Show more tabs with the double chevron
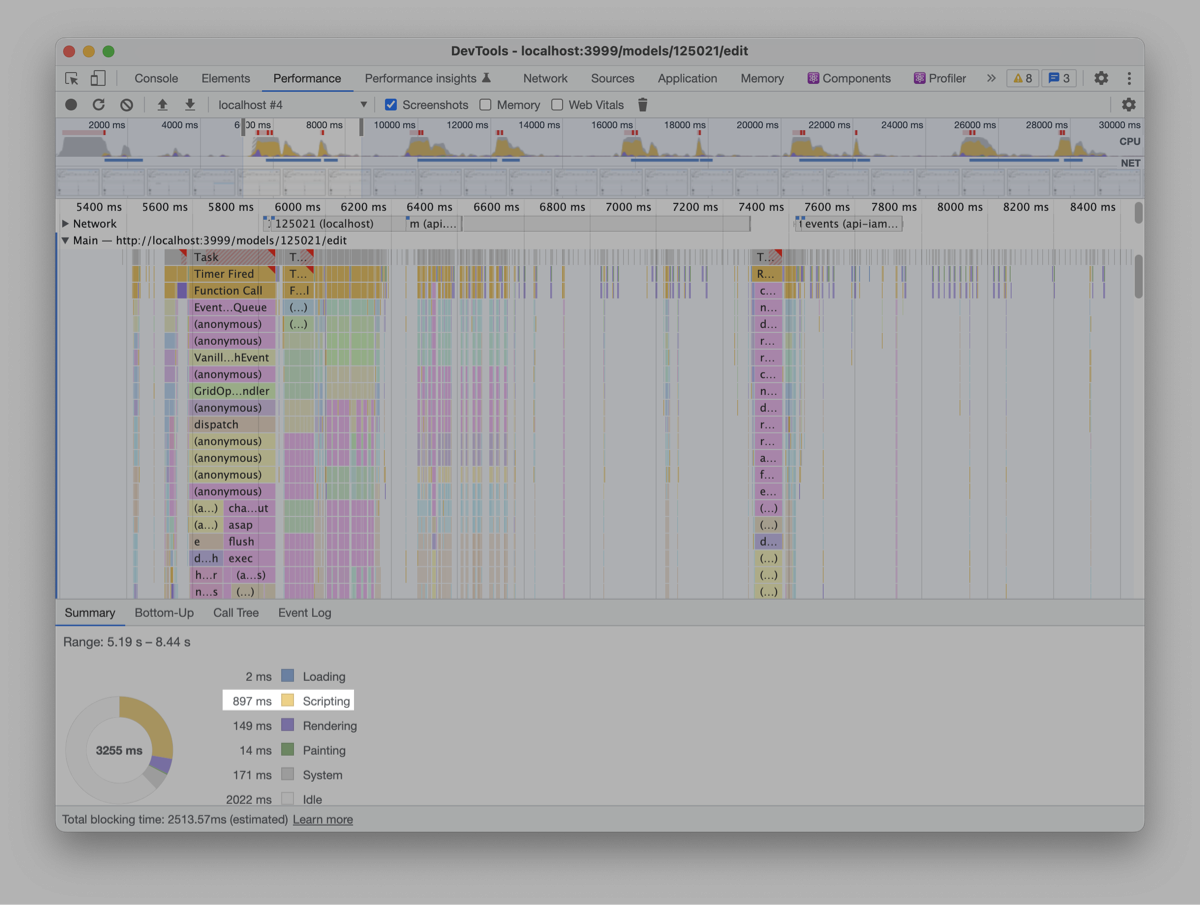This screenshot has width=1200, height=905. (991, 78)
